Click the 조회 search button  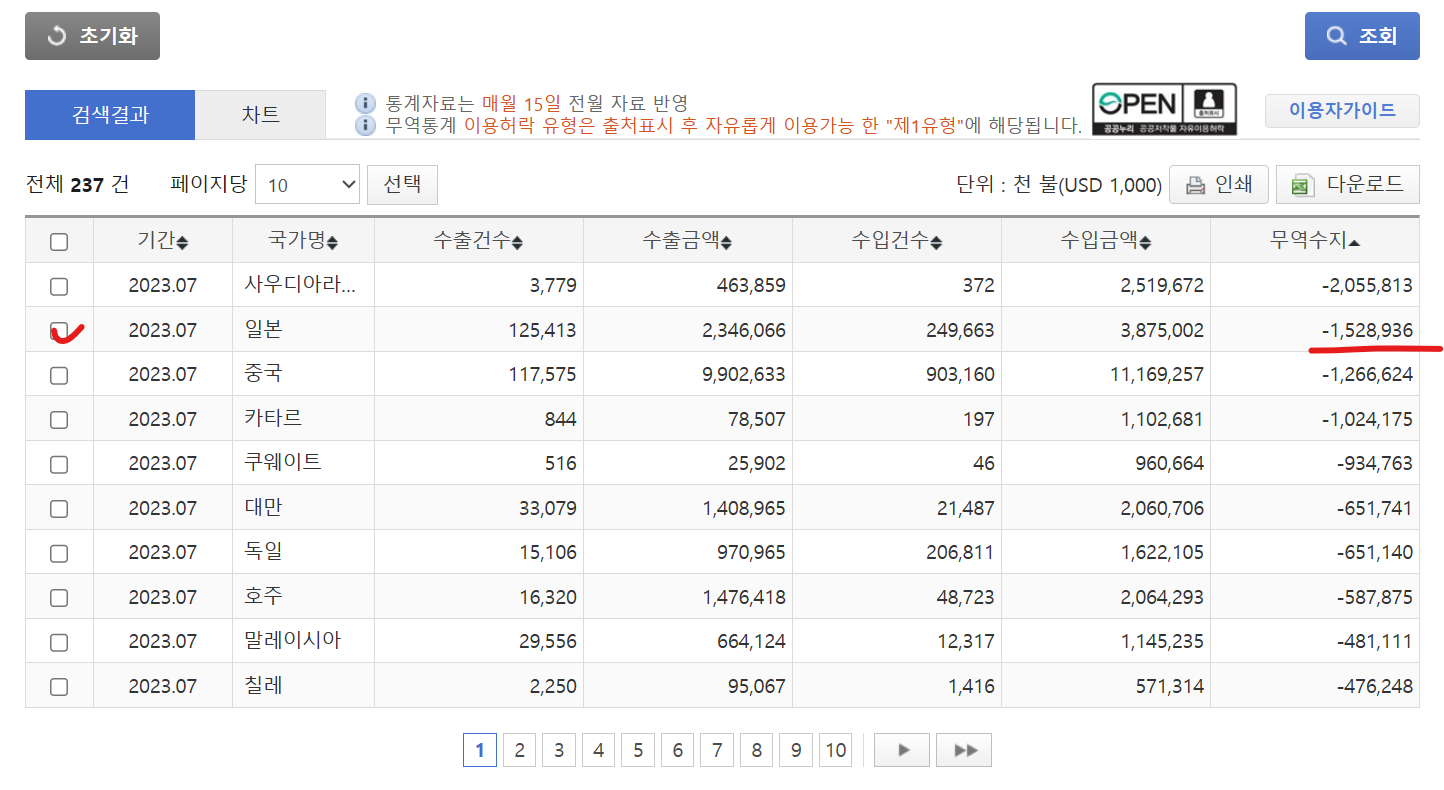pyautogui.click(x=1361, y=36)
